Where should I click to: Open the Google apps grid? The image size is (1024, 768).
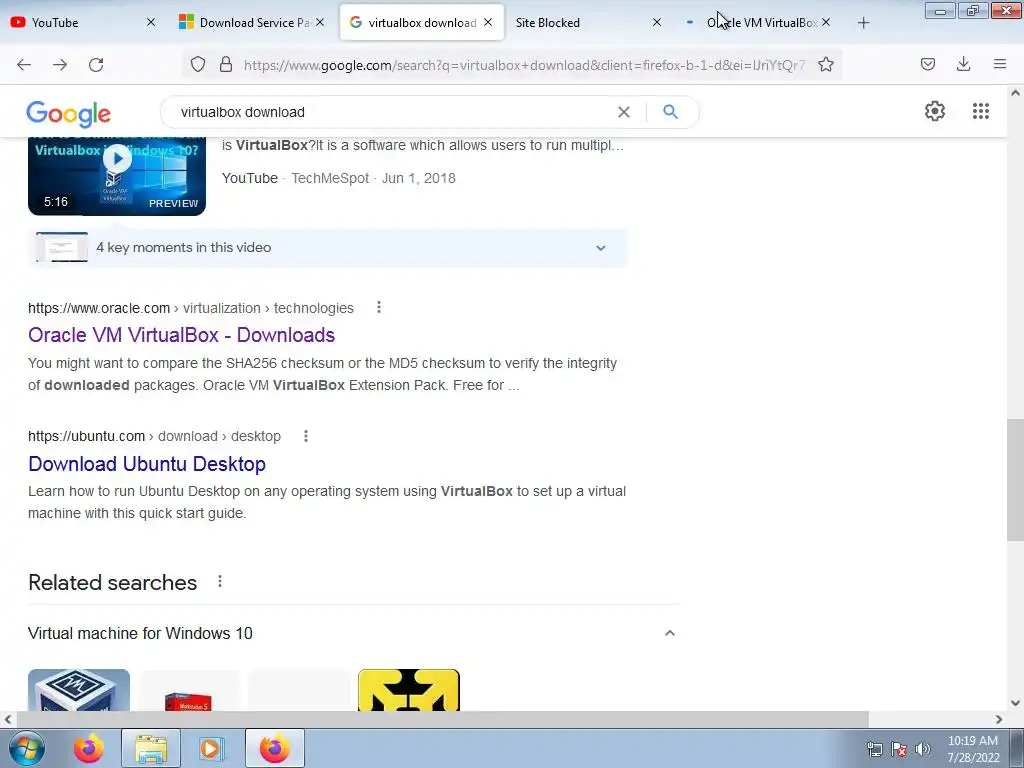point(980,111)
